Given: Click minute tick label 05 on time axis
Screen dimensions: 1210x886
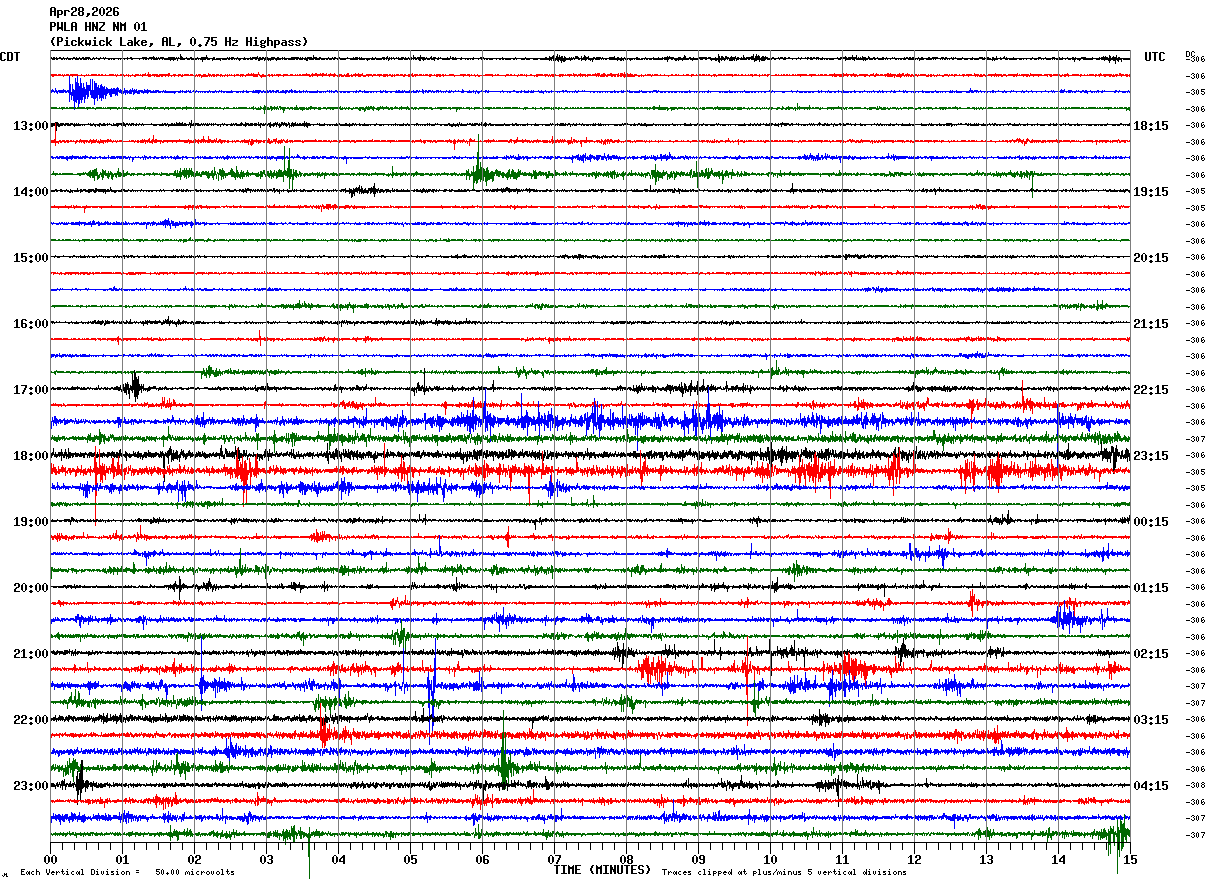Looking at the screenshot, I should (410, 860).
